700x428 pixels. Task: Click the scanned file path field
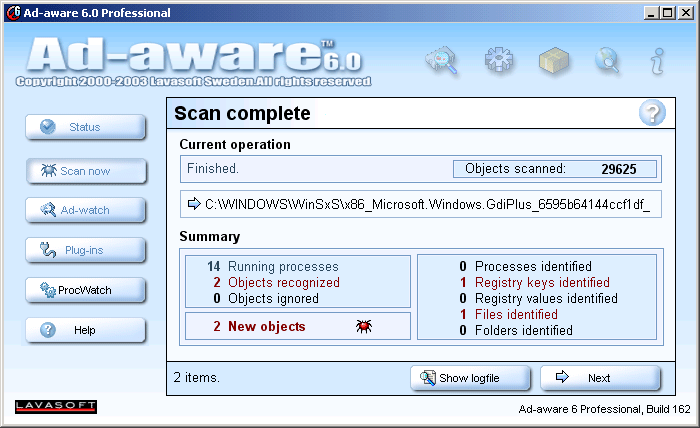[x=421, y=204]
